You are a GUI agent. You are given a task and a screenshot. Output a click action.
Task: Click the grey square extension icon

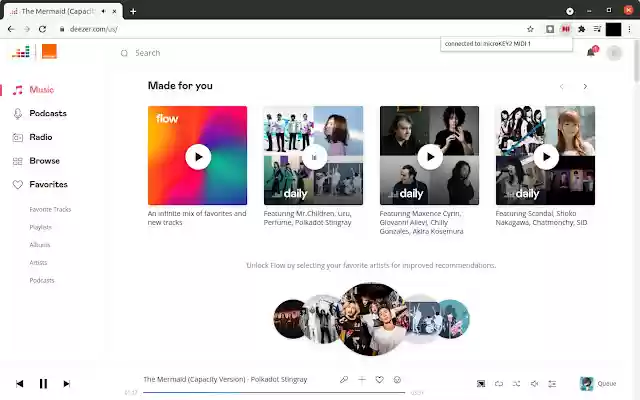tap(550, 29)
